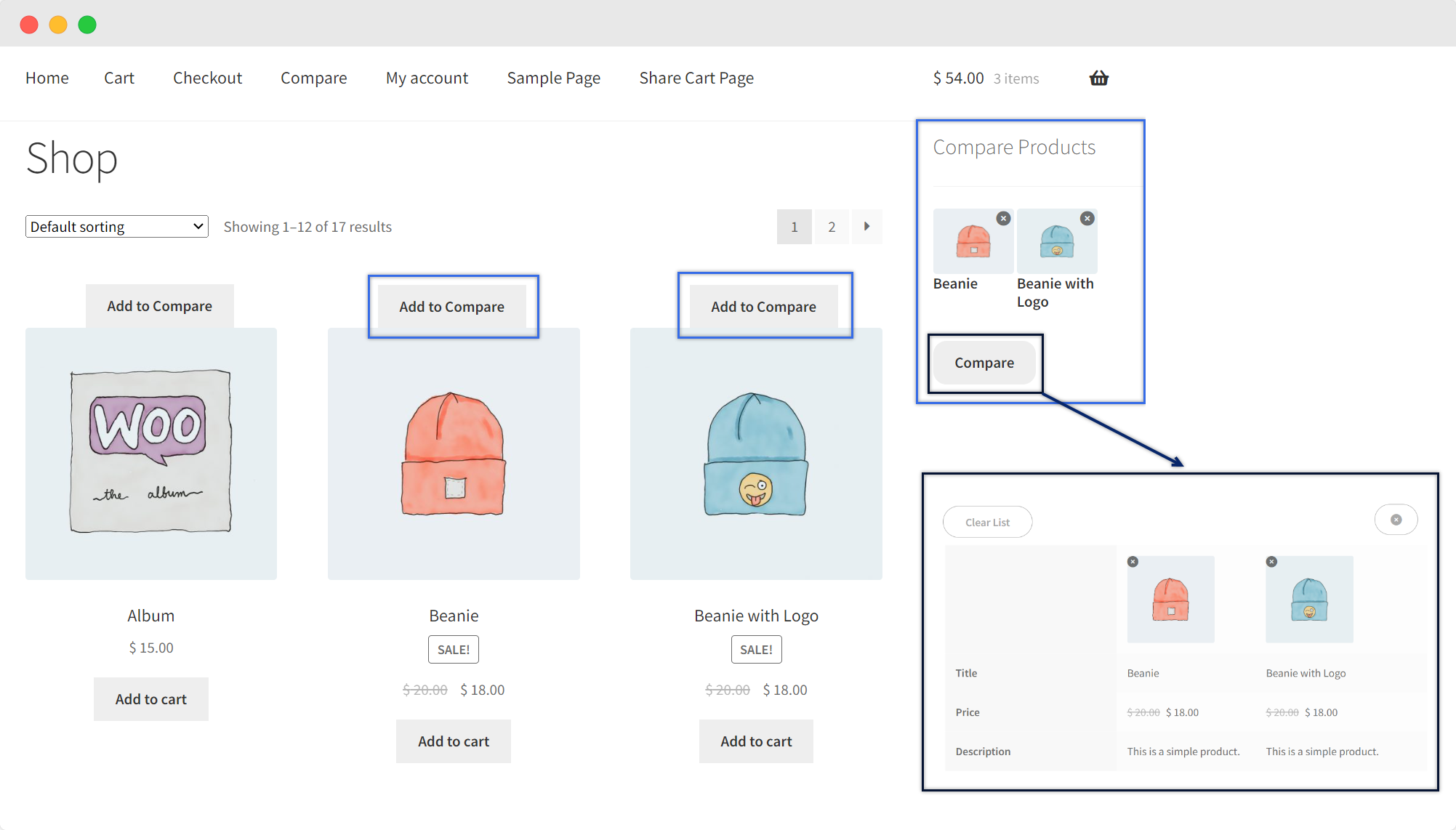Remove Beanie from compare sidebar widget
The height and width of the screenshot is (830, 1456).
pos(1003,218)
